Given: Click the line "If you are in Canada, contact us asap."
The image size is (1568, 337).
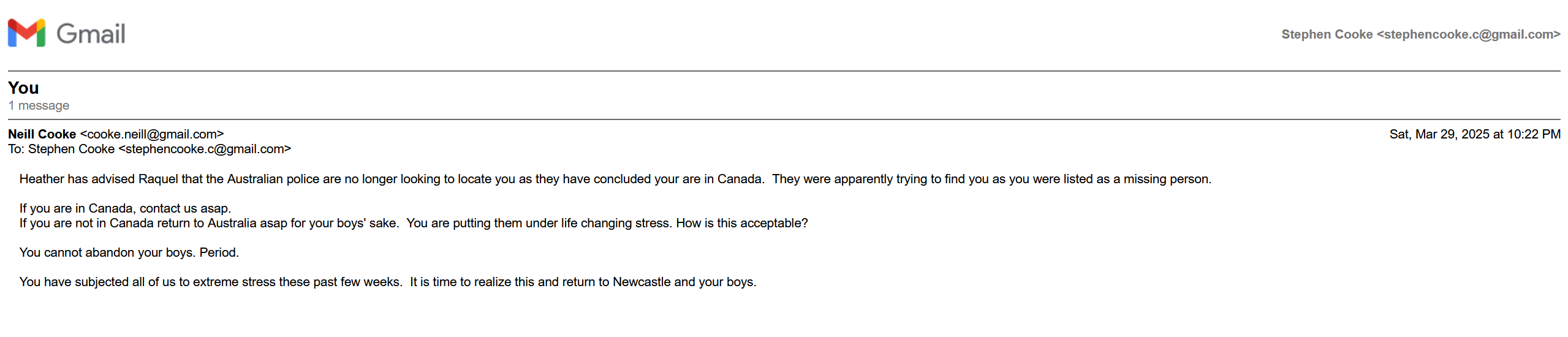Looking at the screenshot, I should 125,208.
